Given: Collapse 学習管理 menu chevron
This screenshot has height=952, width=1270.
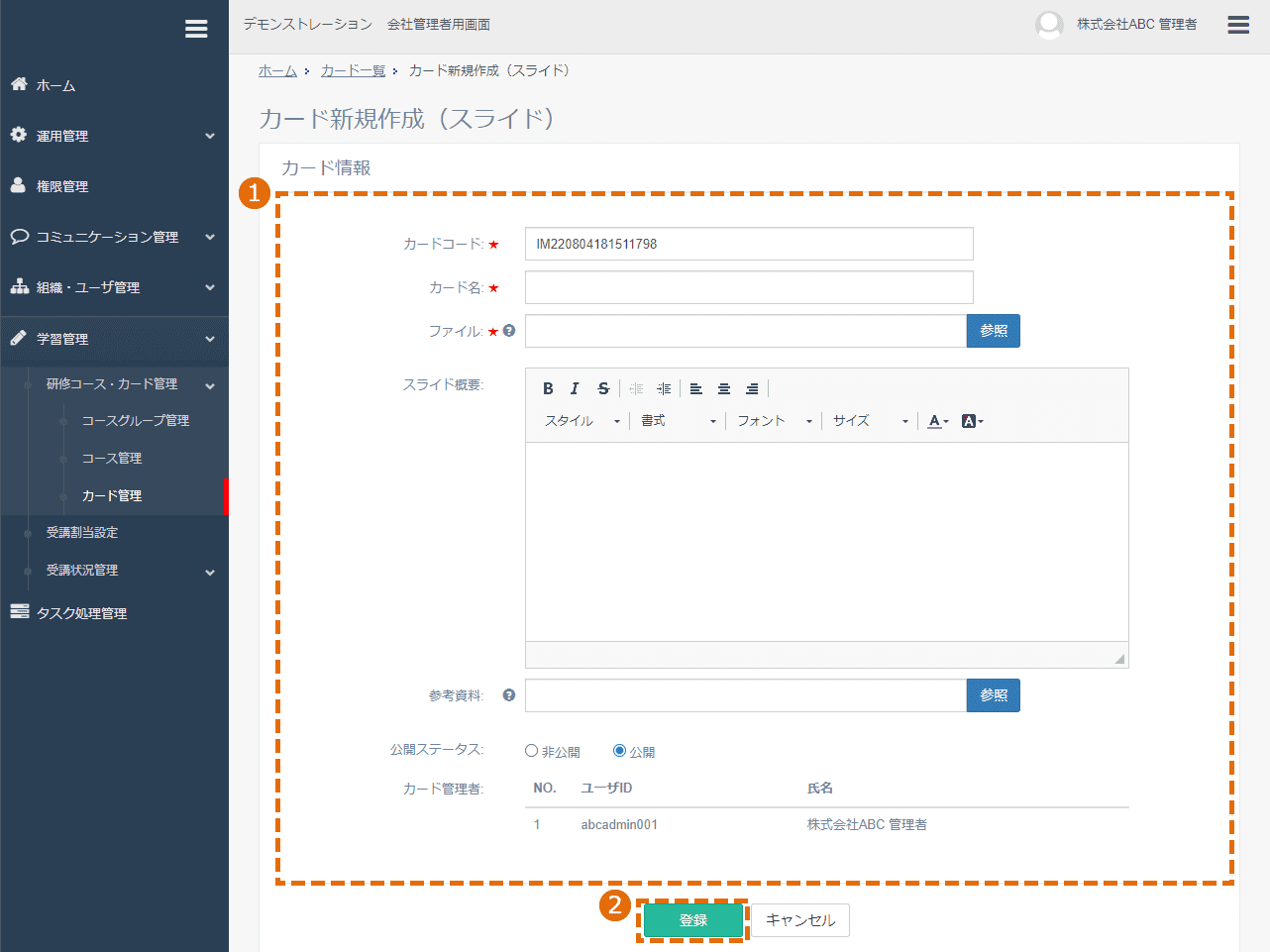Looking at the screenshot, I should coord(210,339).
